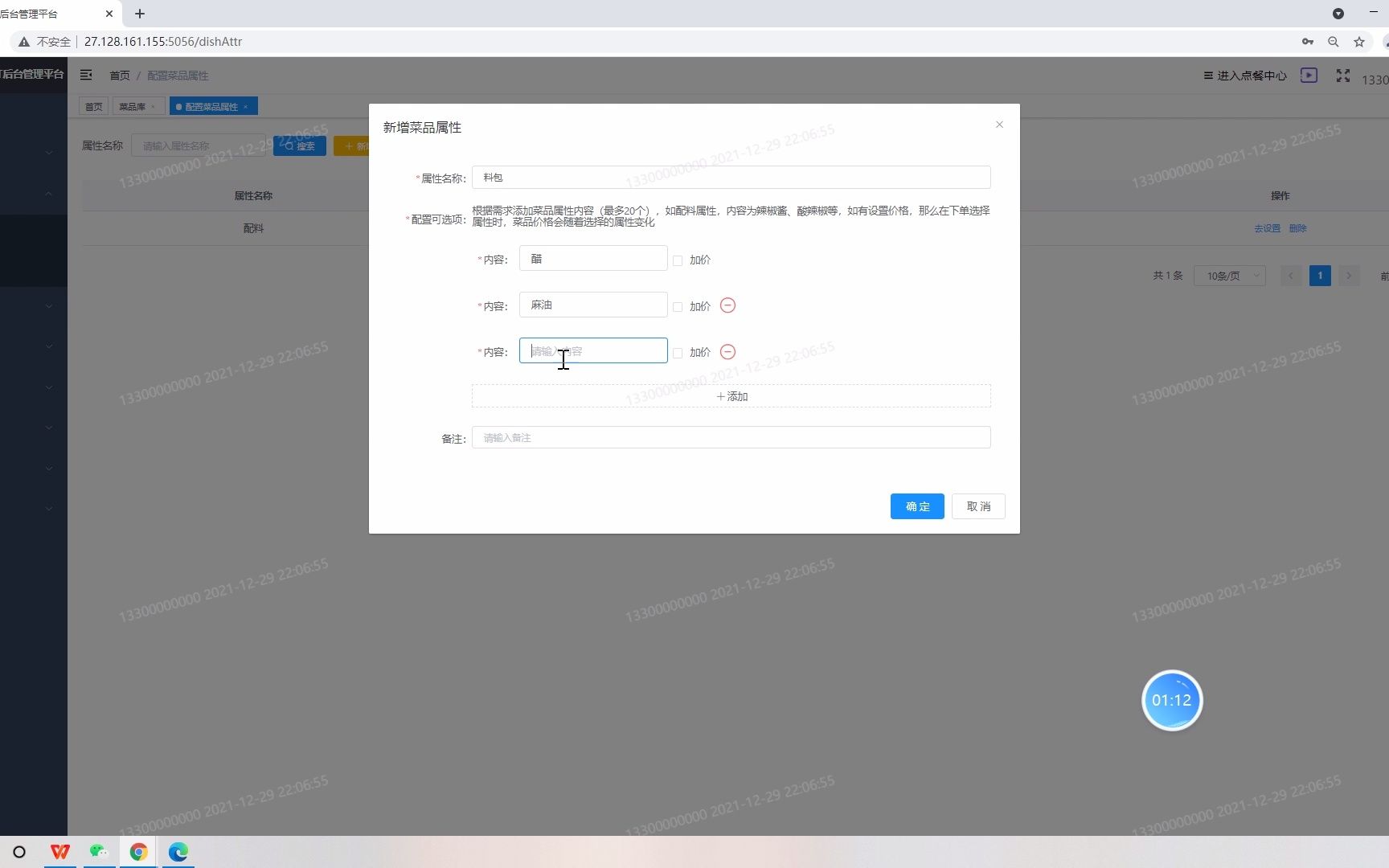Click 去设置 for 配料 row
Image resolution: width=1389 pixels, height=868 pixels.
(1268, 228)
